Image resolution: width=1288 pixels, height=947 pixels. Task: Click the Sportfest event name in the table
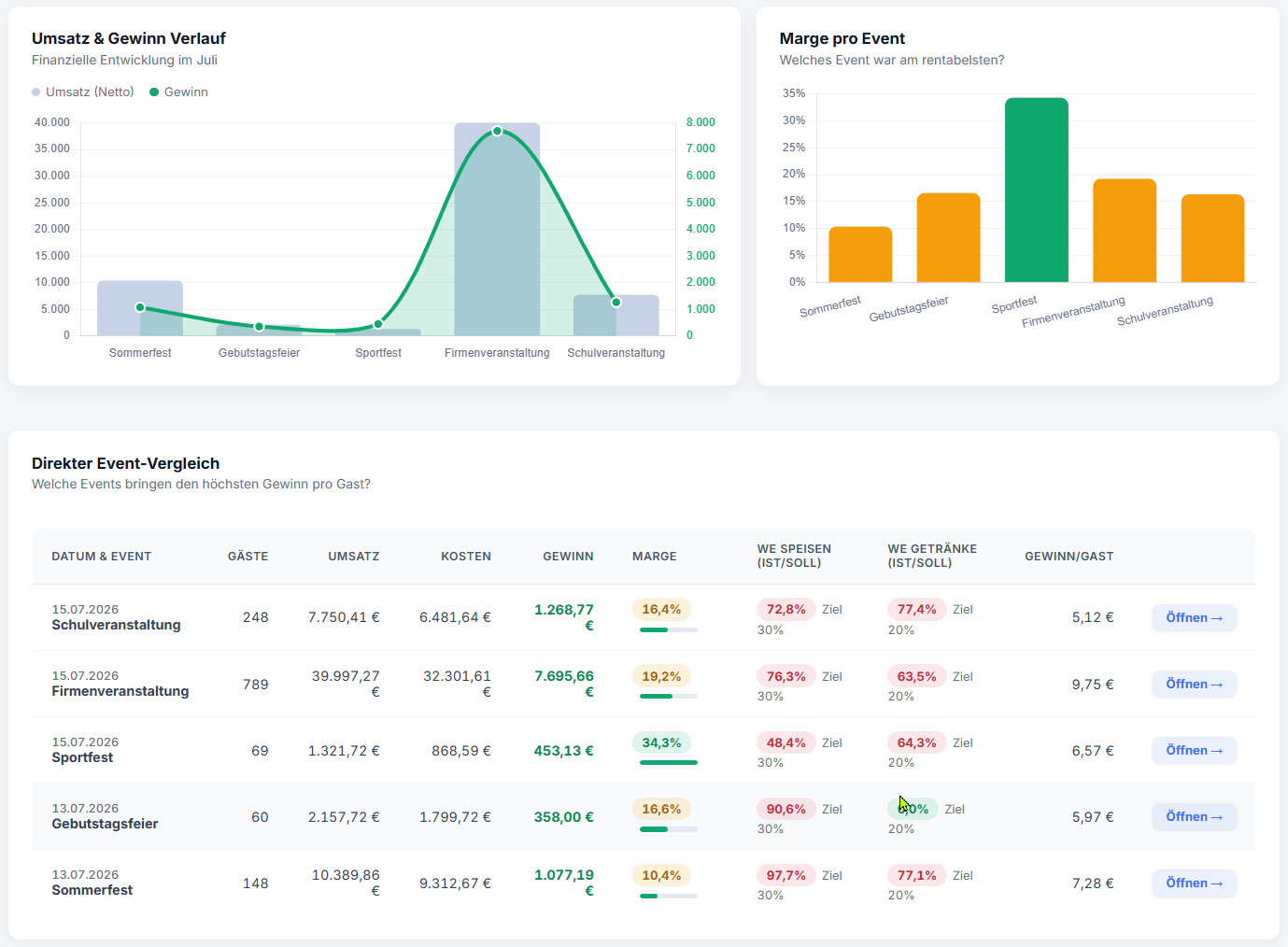[82, 757]
